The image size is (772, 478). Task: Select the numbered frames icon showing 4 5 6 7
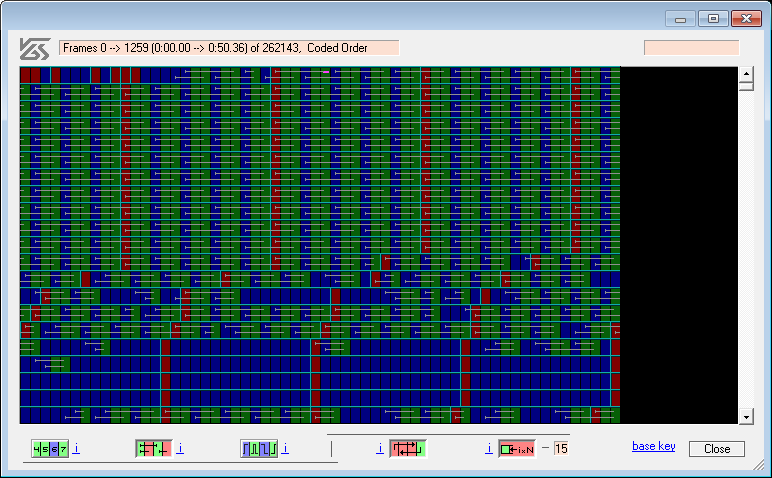(x=50, y=449)
